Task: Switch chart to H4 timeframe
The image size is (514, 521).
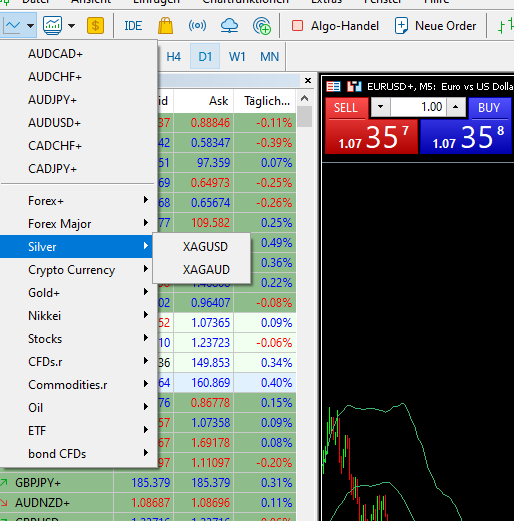Action: point(173,56)
